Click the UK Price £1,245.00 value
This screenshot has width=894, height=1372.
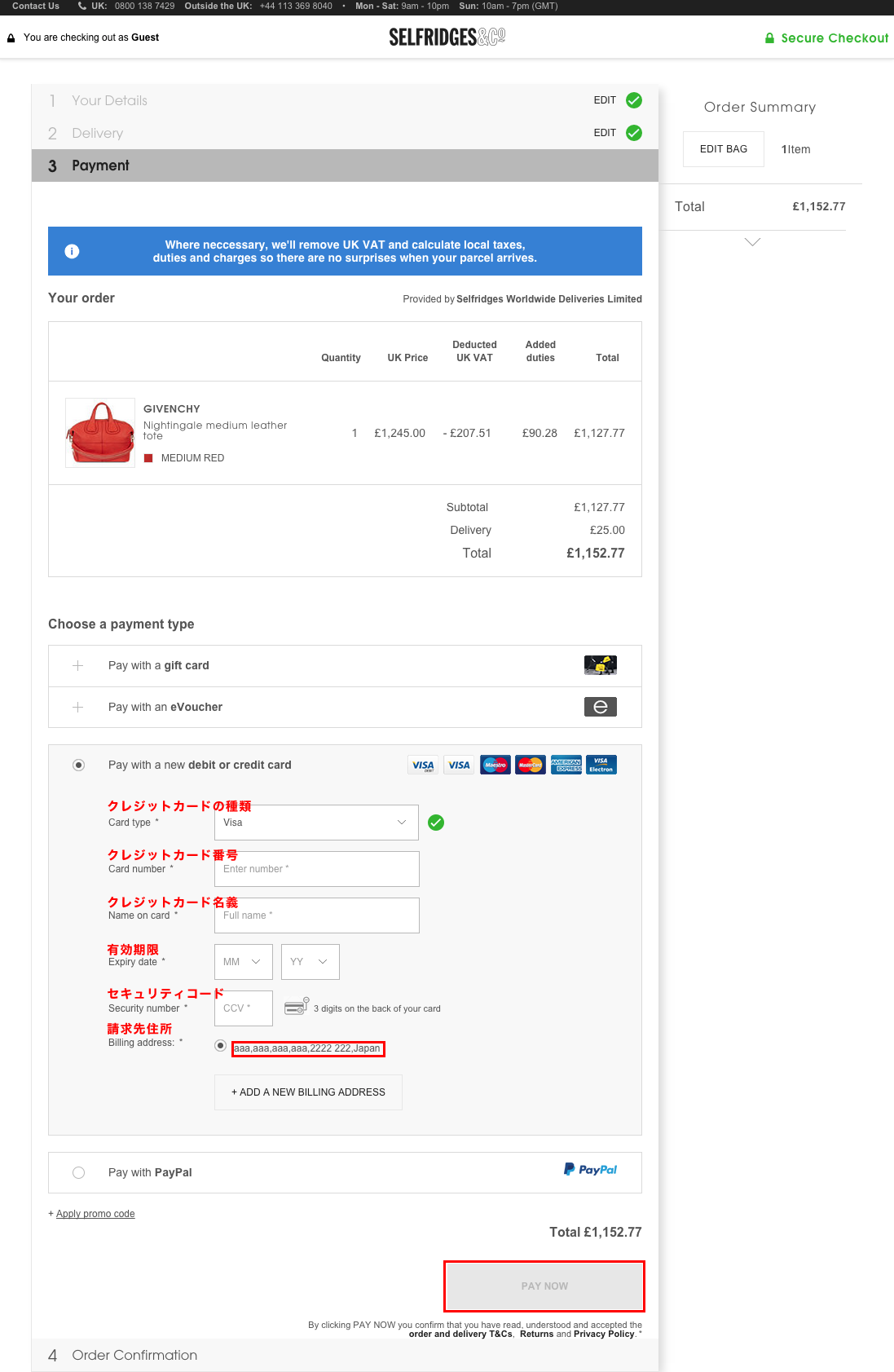click(399, 433)
